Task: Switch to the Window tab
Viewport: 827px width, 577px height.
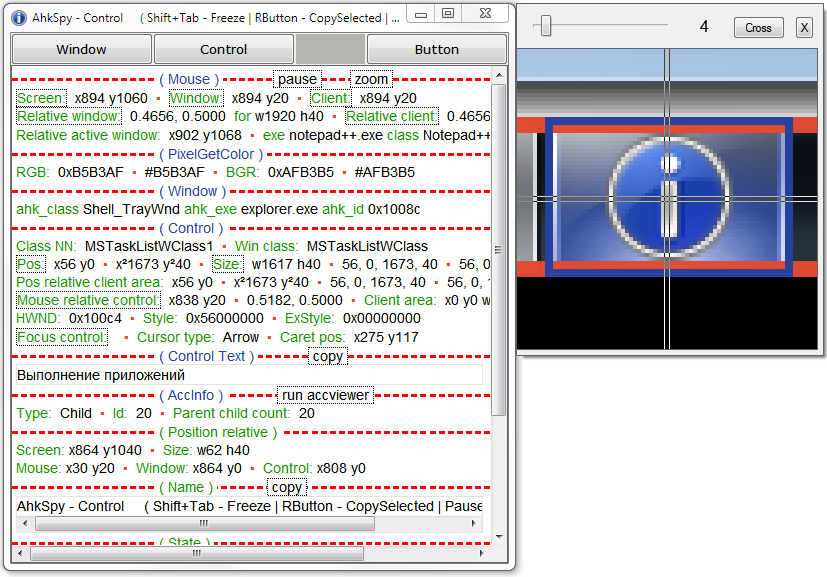Action: click(x=81, y=50)
